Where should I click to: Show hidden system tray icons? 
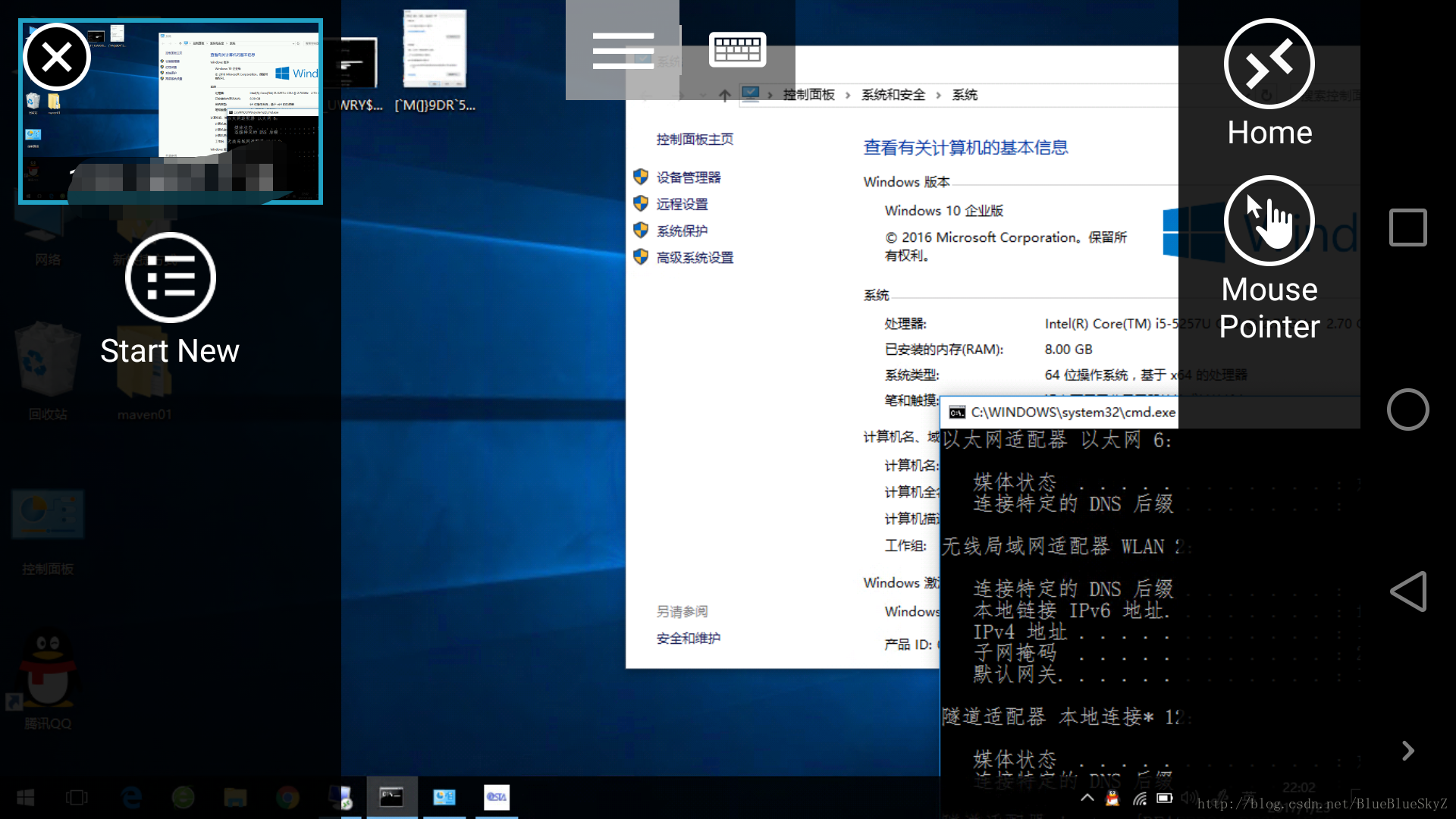click(1087, 798)
